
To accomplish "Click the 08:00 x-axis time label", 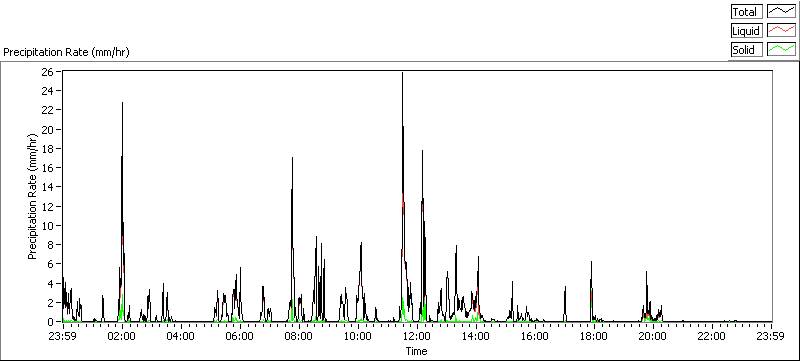I will pos(299,336).
